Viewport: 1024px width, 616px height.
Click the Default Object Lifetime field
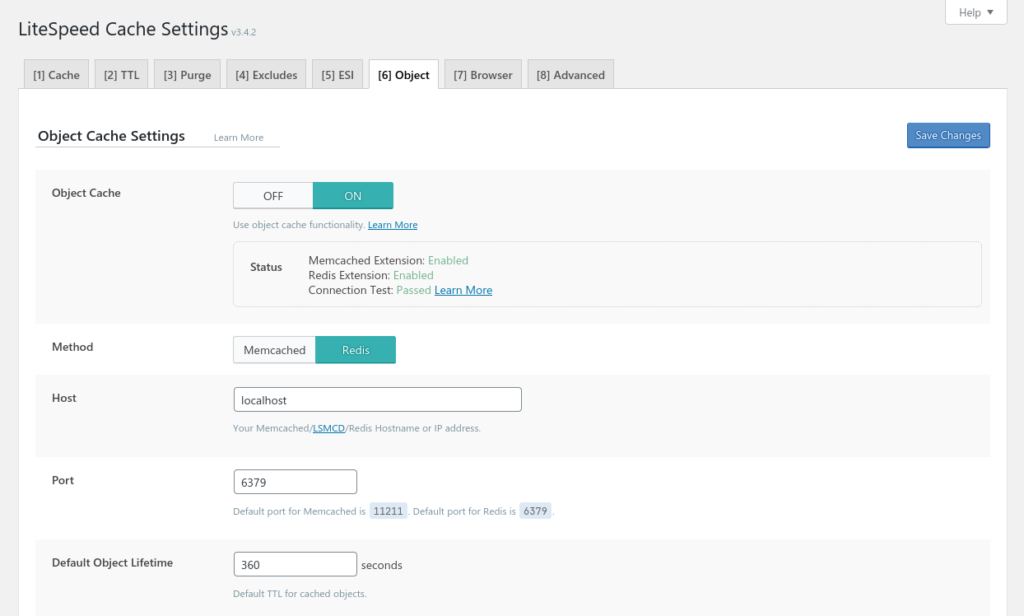tap(295, 564)
